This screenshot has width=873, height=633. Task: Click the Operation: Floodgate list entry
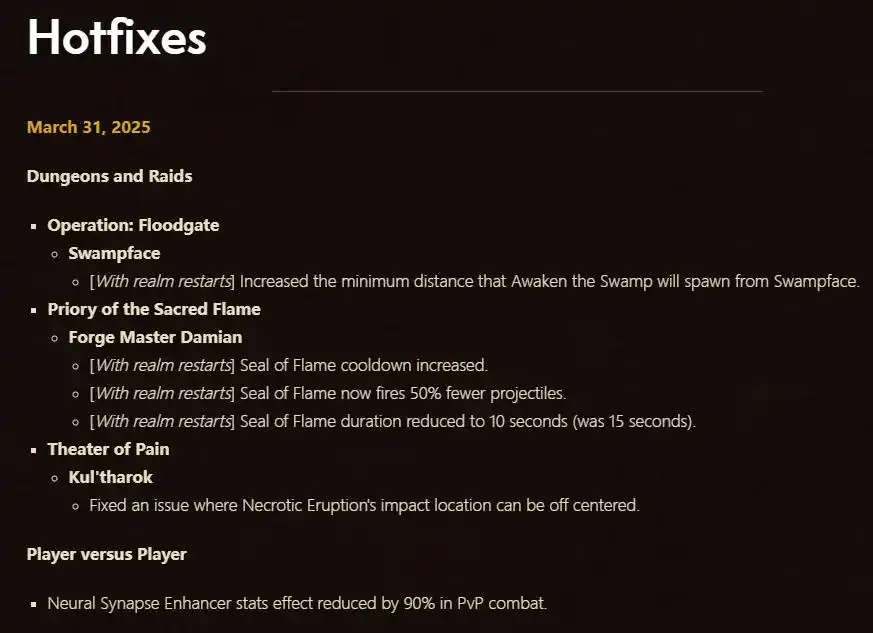pos(133,225)
